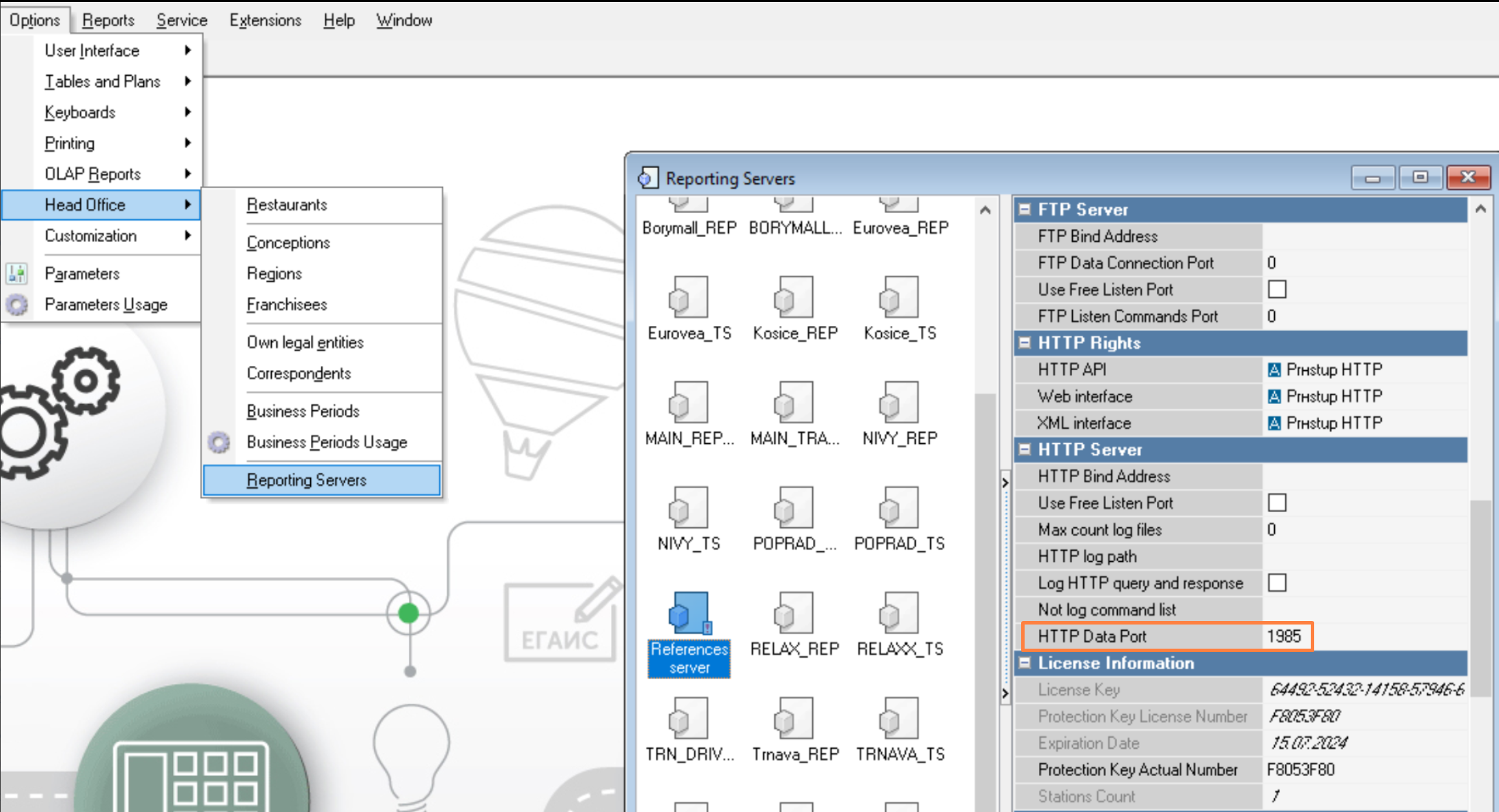Open the Reports menu

(x=108, y=20)
